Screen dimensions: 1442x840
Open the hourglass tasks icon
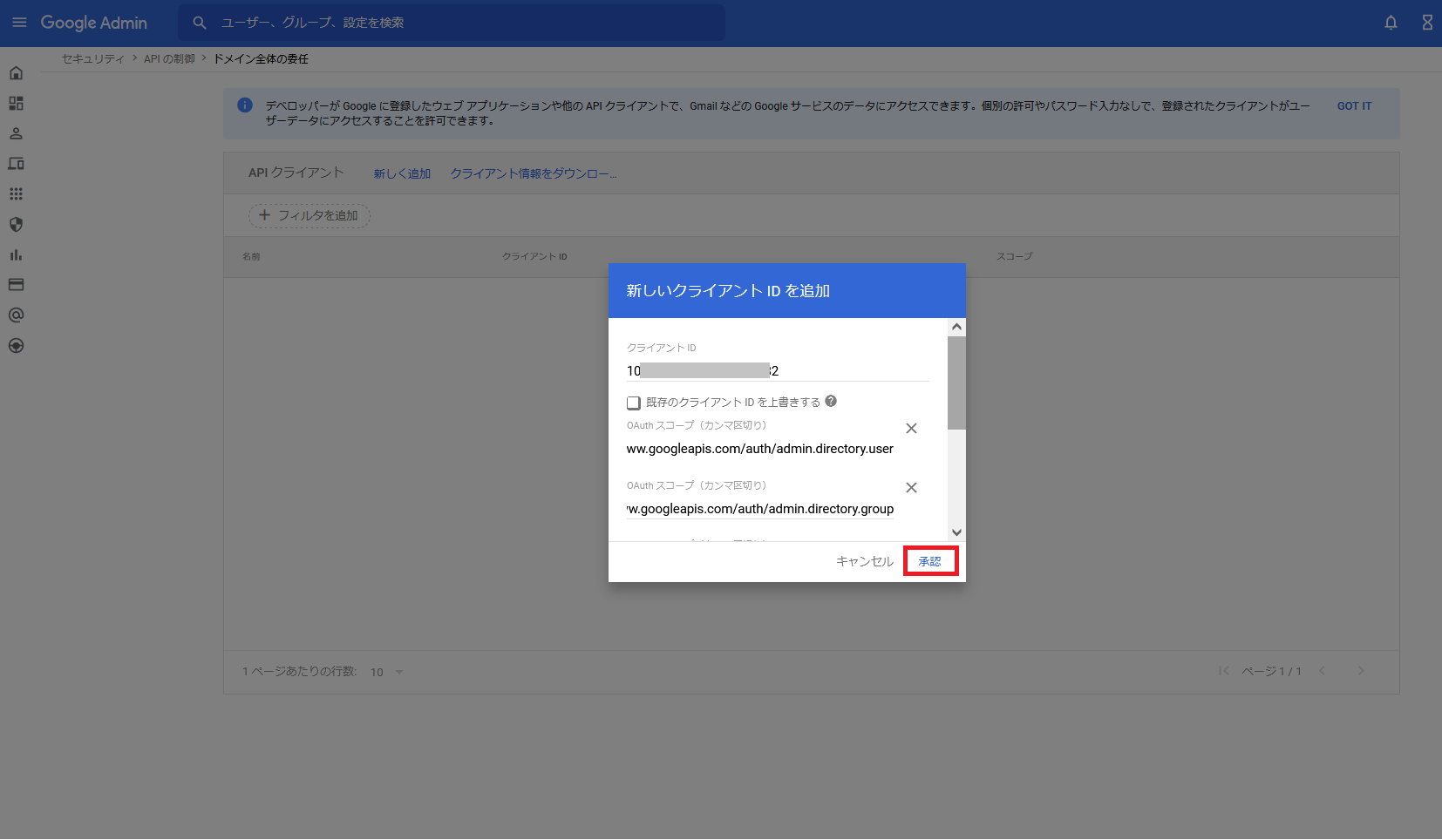(x=1427, y=23)
